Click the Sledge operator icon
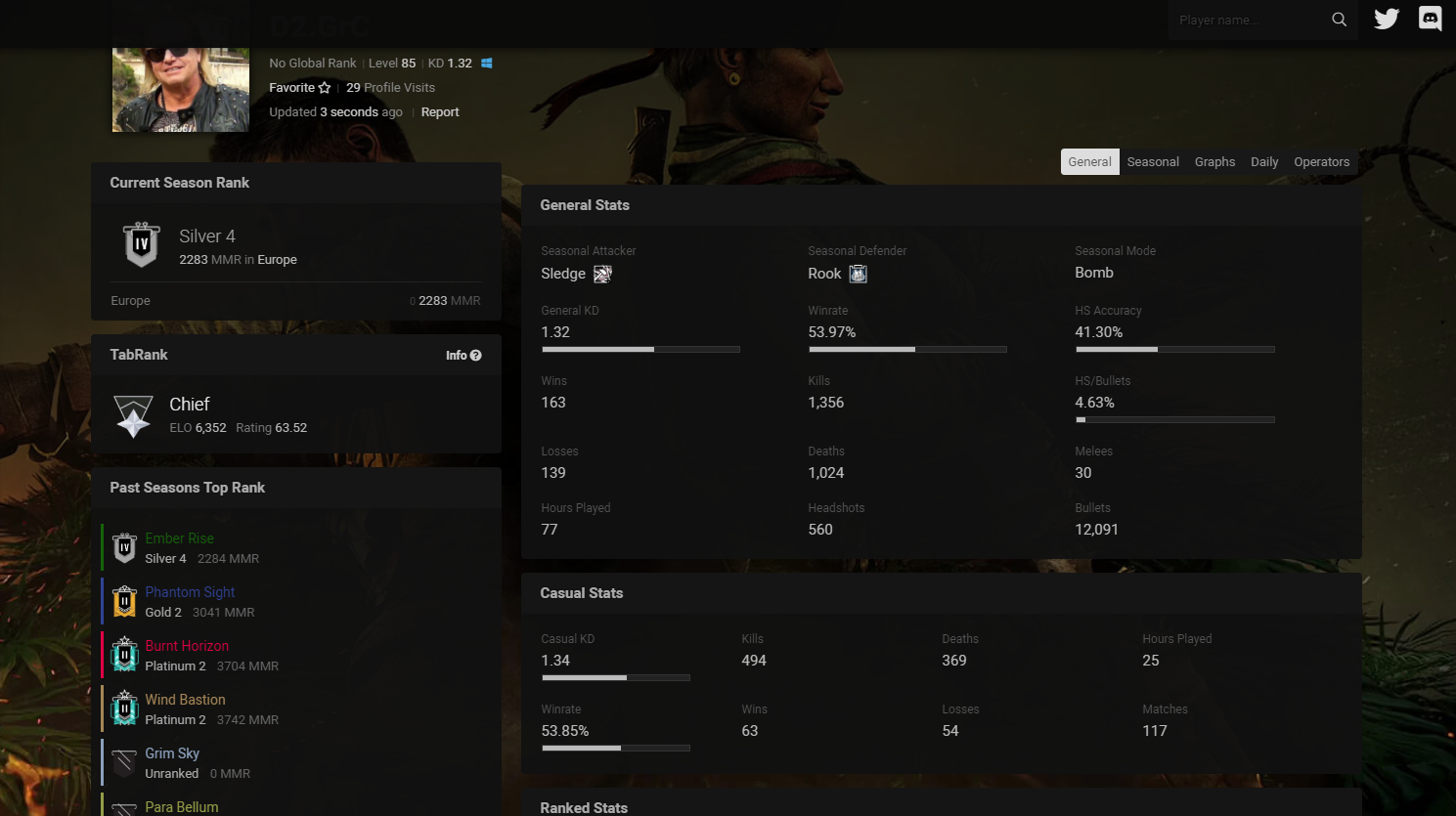The height and width of the screenshot is (816, 1456). coord(602,275)
